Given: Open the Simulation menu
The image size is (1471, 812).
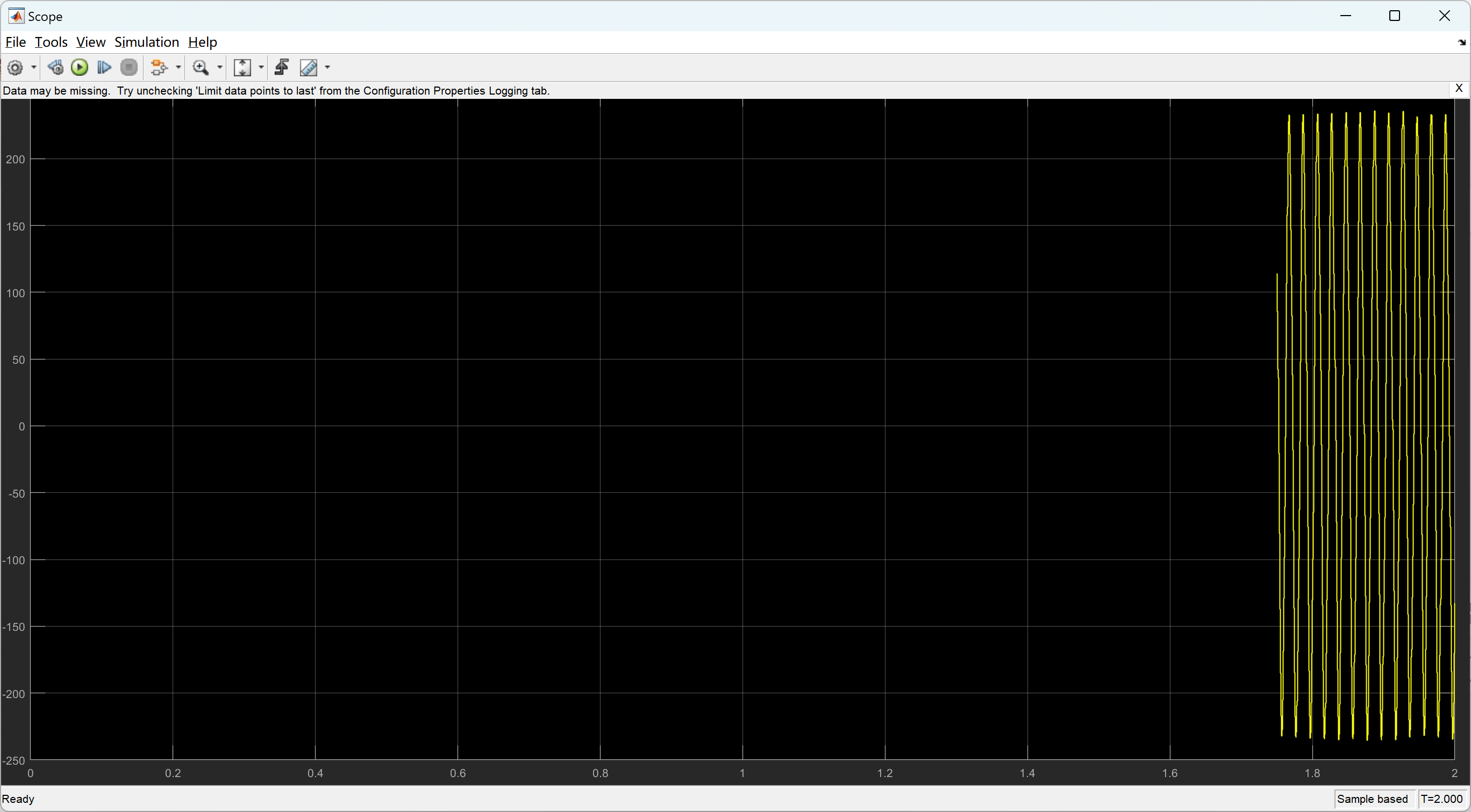Looking at the screenshot, I should [147, 42].
